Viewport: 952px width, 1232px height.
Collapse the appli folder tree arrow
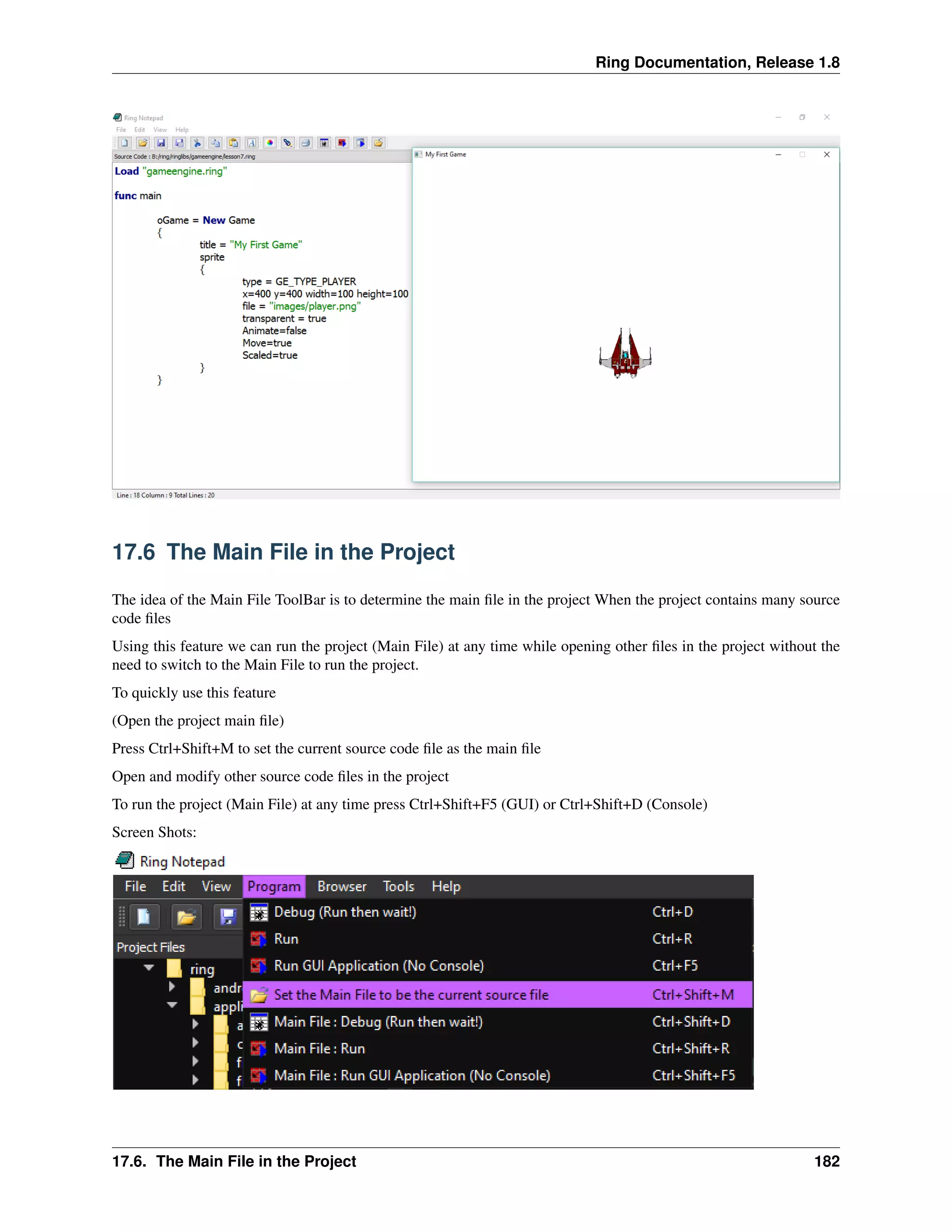[172, 1005]
